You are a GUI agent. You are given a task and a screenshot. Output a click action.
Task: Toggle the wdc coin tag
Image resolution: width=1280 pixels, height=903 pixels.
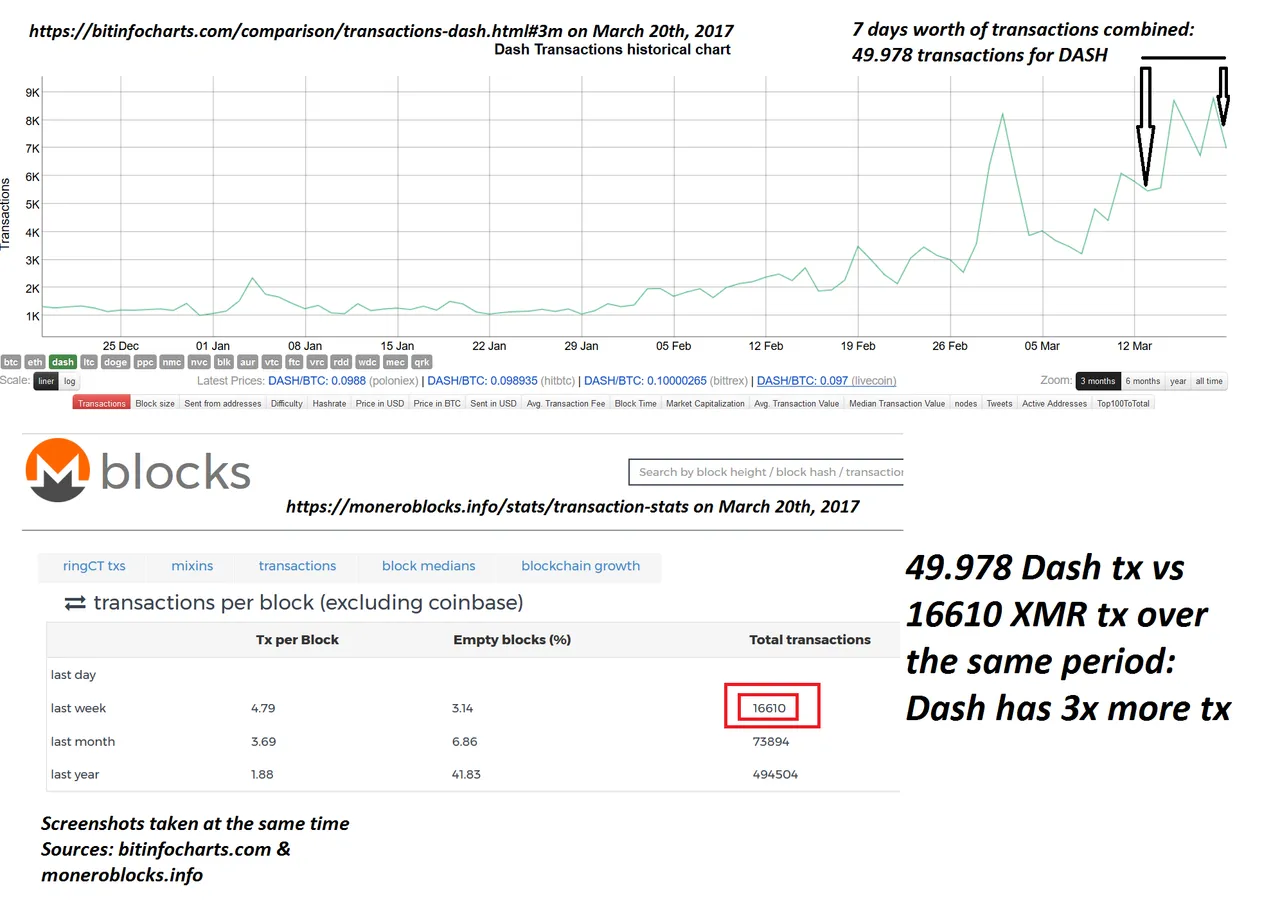pyautogui.click(x=368, y=362)
